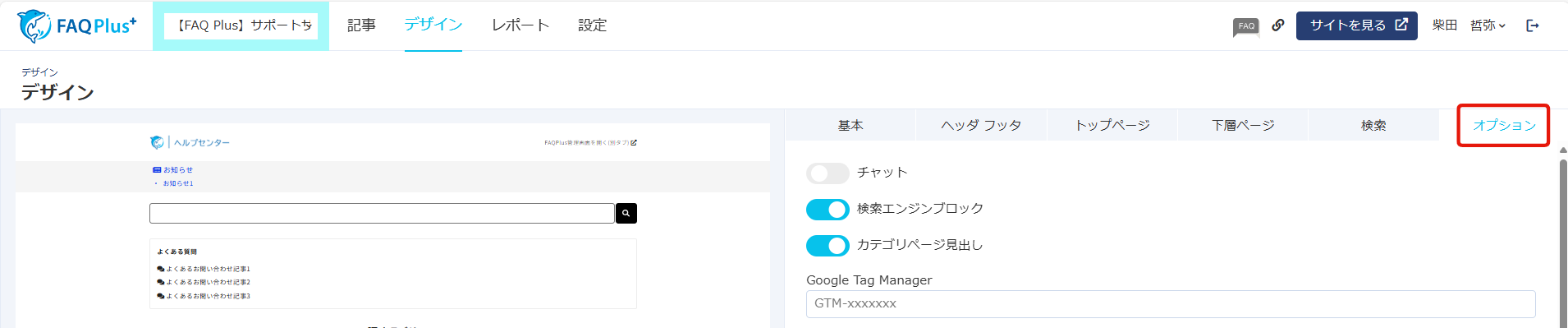Click the FAQ Plus dolphin logo

pos(77,25)
